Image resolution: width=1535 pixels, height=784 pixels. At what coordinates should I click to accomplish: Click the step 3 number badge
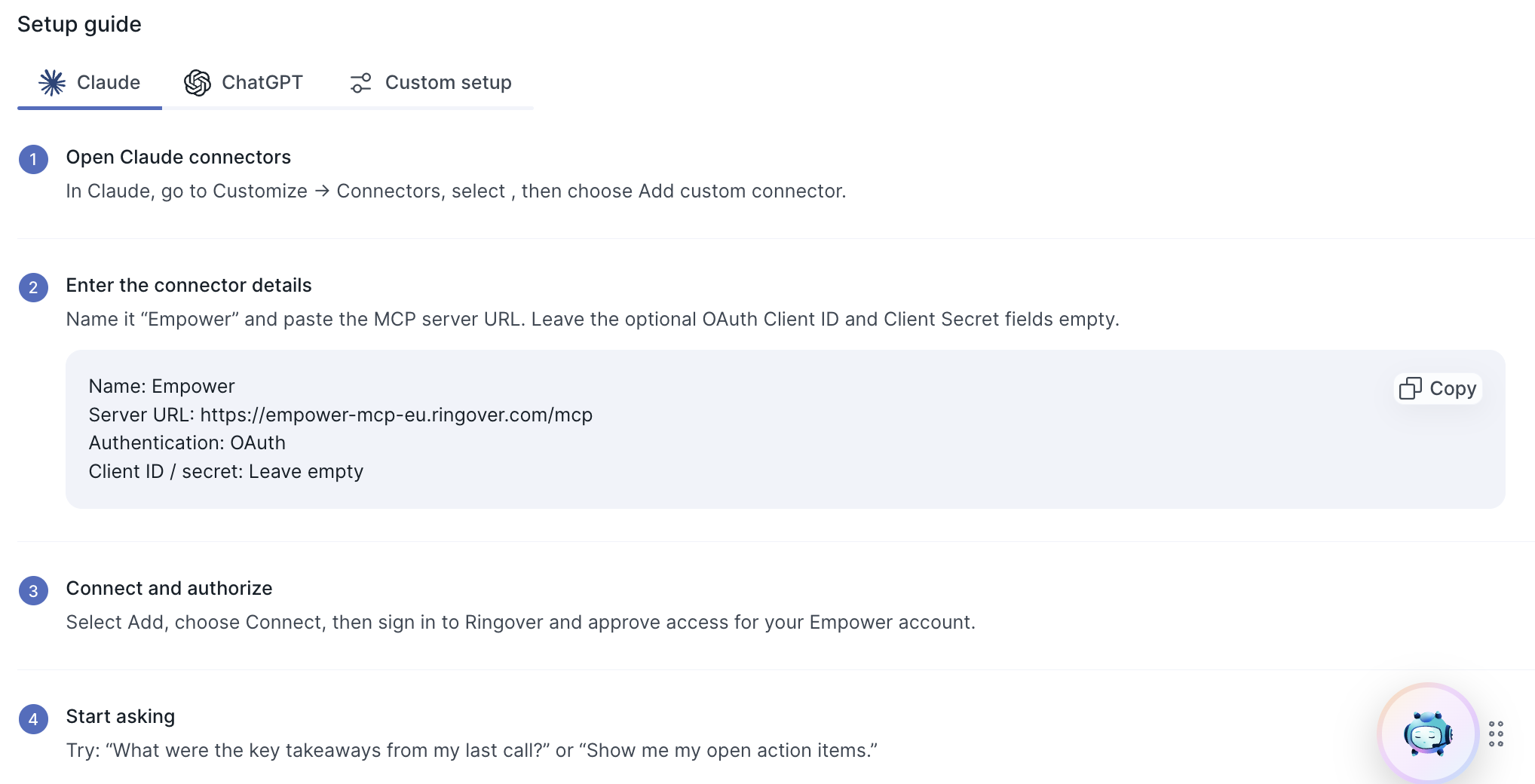(x=33, y=591)
